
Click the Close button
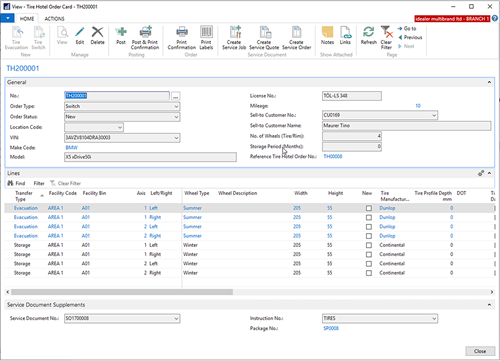(480, 351)
